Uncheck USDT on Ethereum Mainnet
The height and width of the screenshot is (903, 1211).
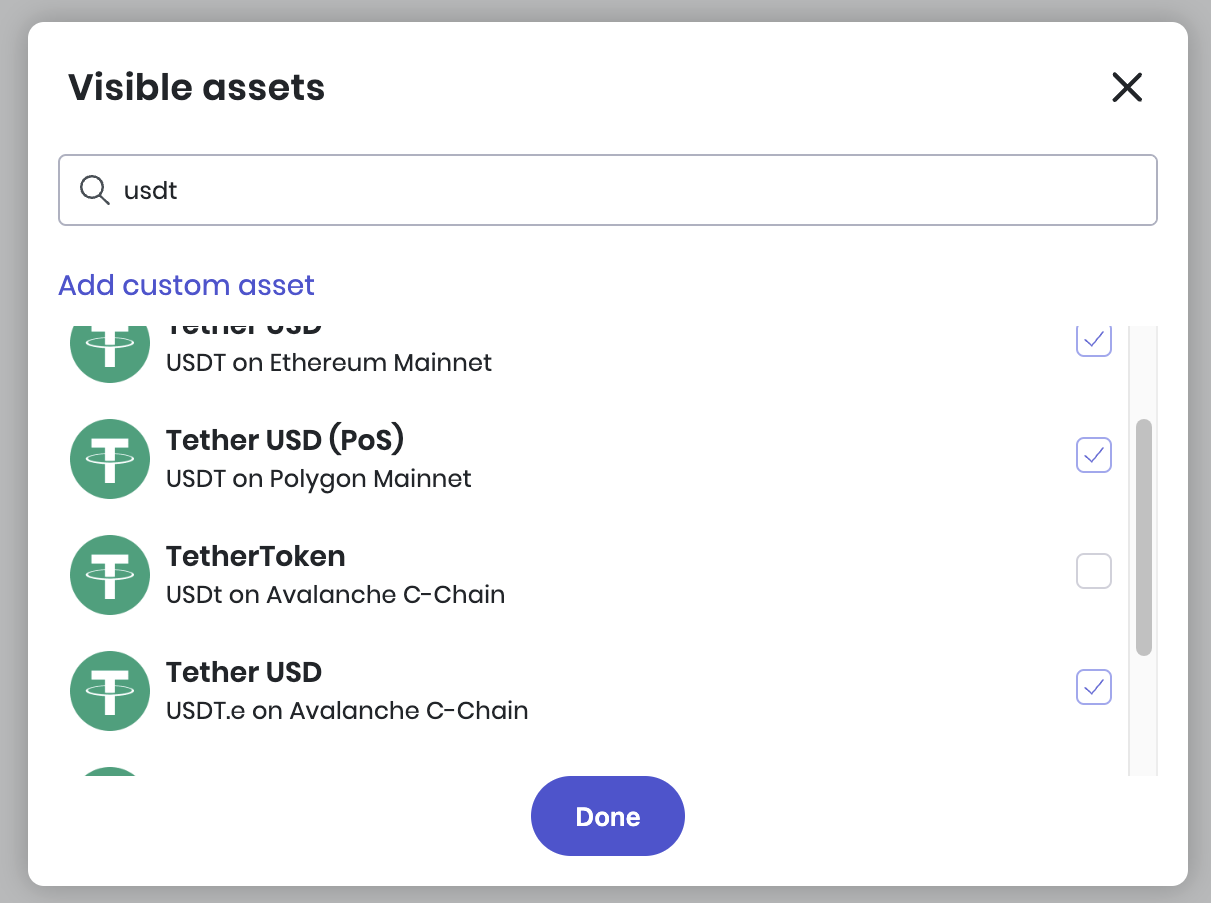pos(1094,339)
